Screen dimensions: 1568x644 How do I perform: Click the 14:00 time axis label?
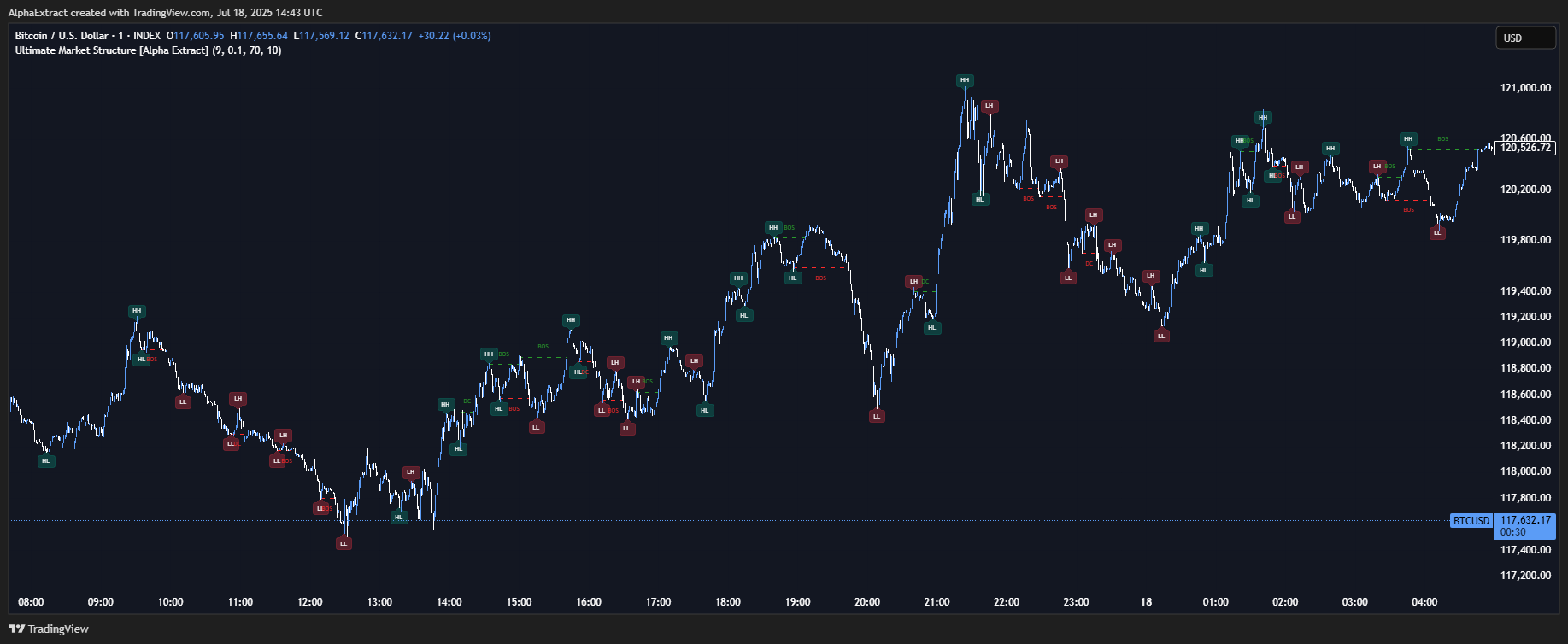point(449,602)
